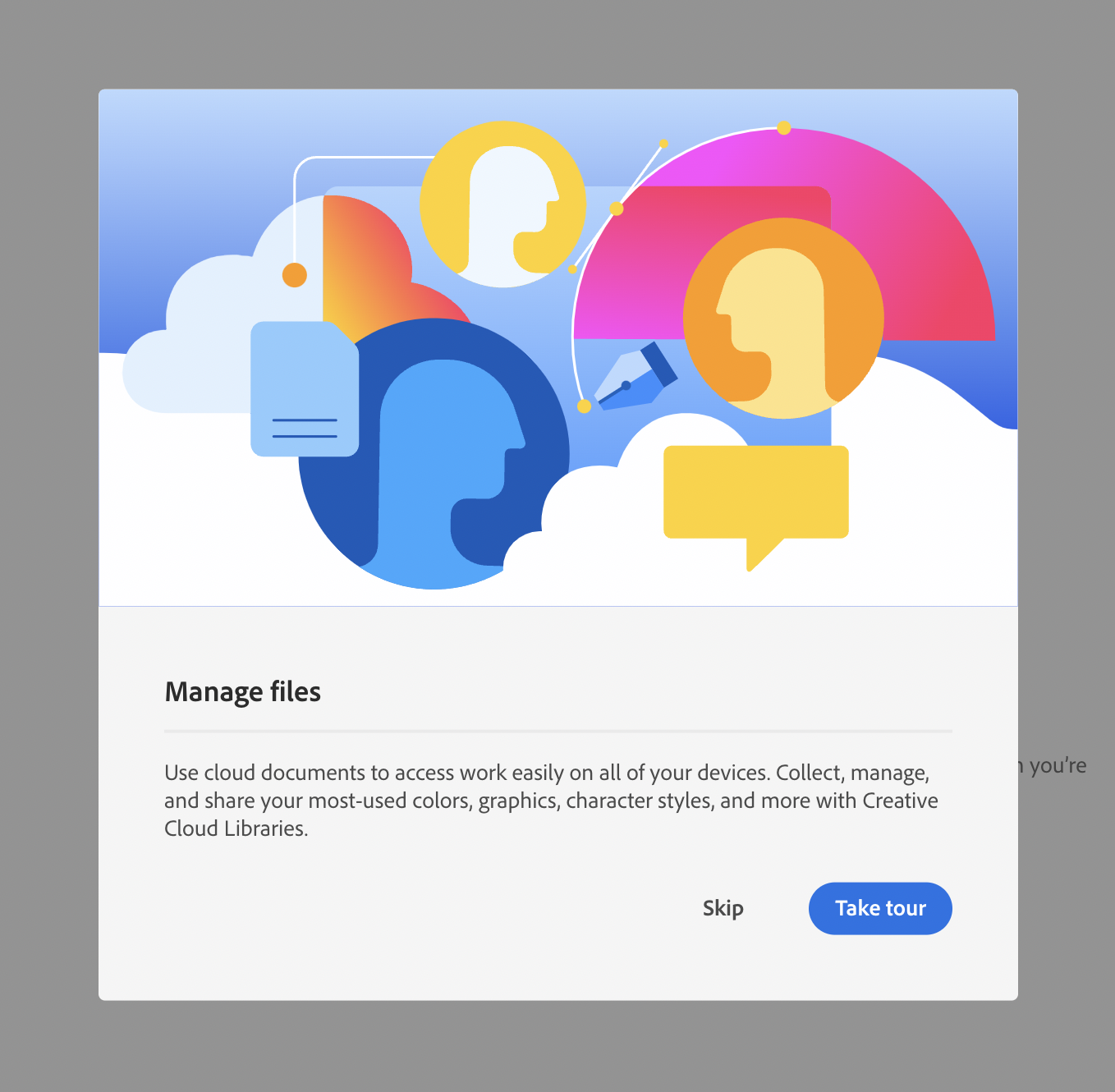Image resolution: width=1115 pixels, height=1092 pixels.
Task: Click the Take tour button
Action: point(879,908)
